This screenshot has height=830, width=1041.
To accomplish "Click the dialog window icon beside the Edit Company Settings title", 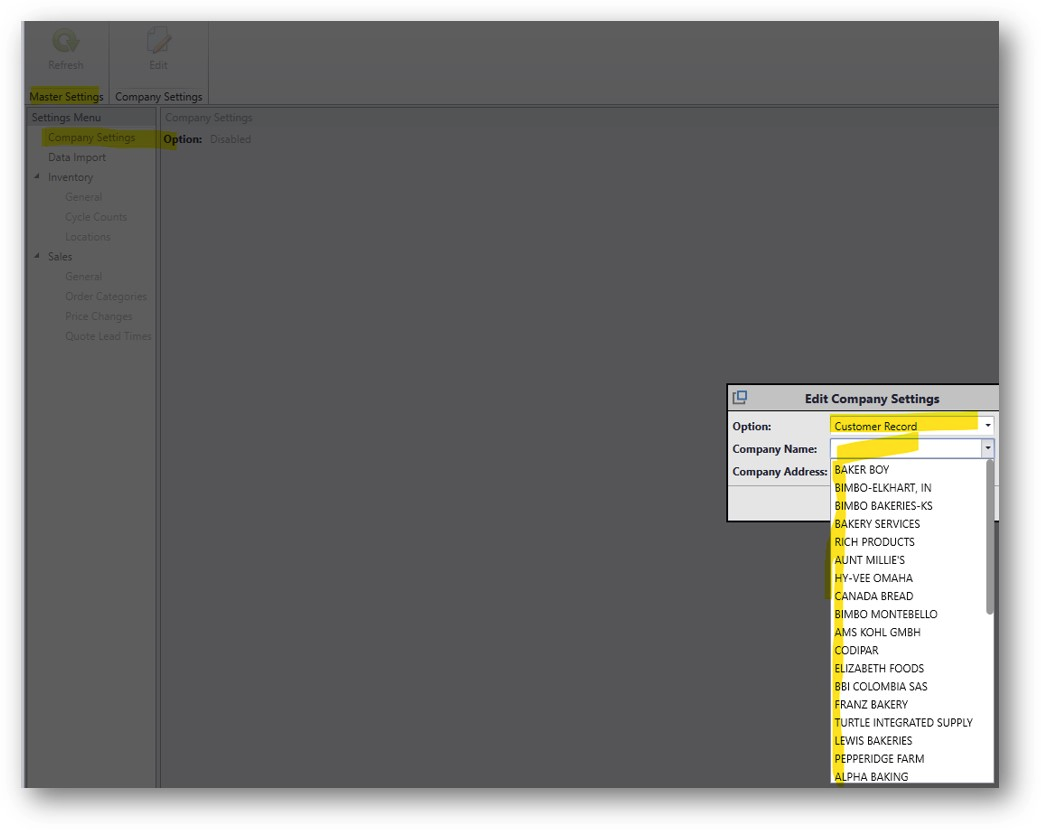I will pyautogui.click(x=740, y=398).
